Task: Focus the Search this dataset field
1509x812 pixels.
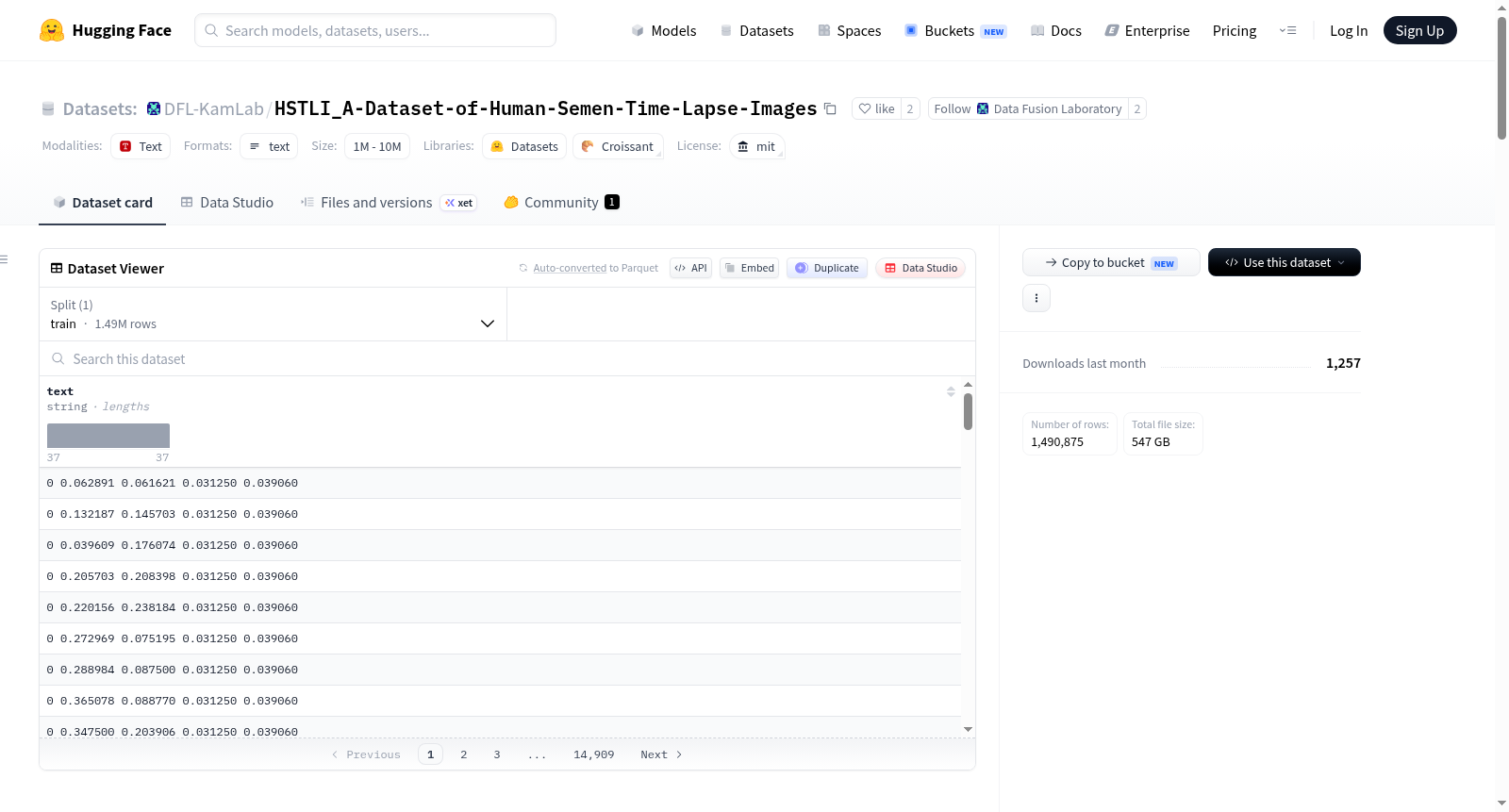Action: click(507, 358)
